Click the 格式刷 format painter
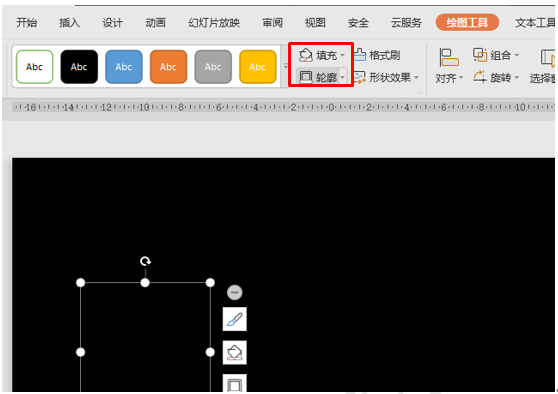The image size is (558, 394). coord(378,55)
